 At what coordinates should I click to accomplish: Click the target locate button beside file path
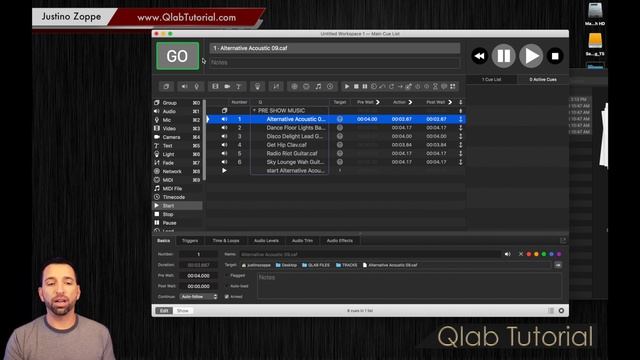click(558, 265)
